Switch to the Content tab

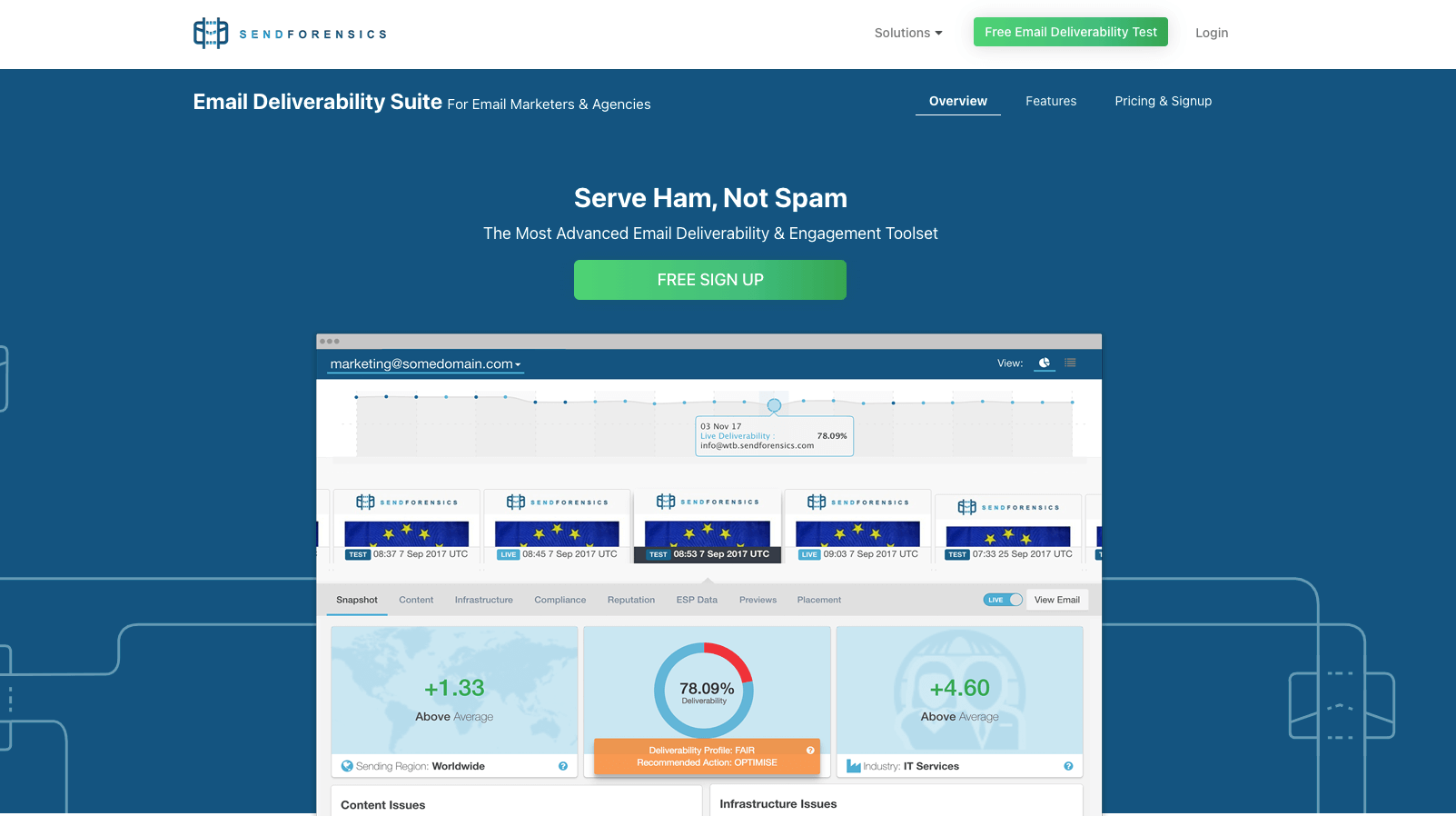416,600
